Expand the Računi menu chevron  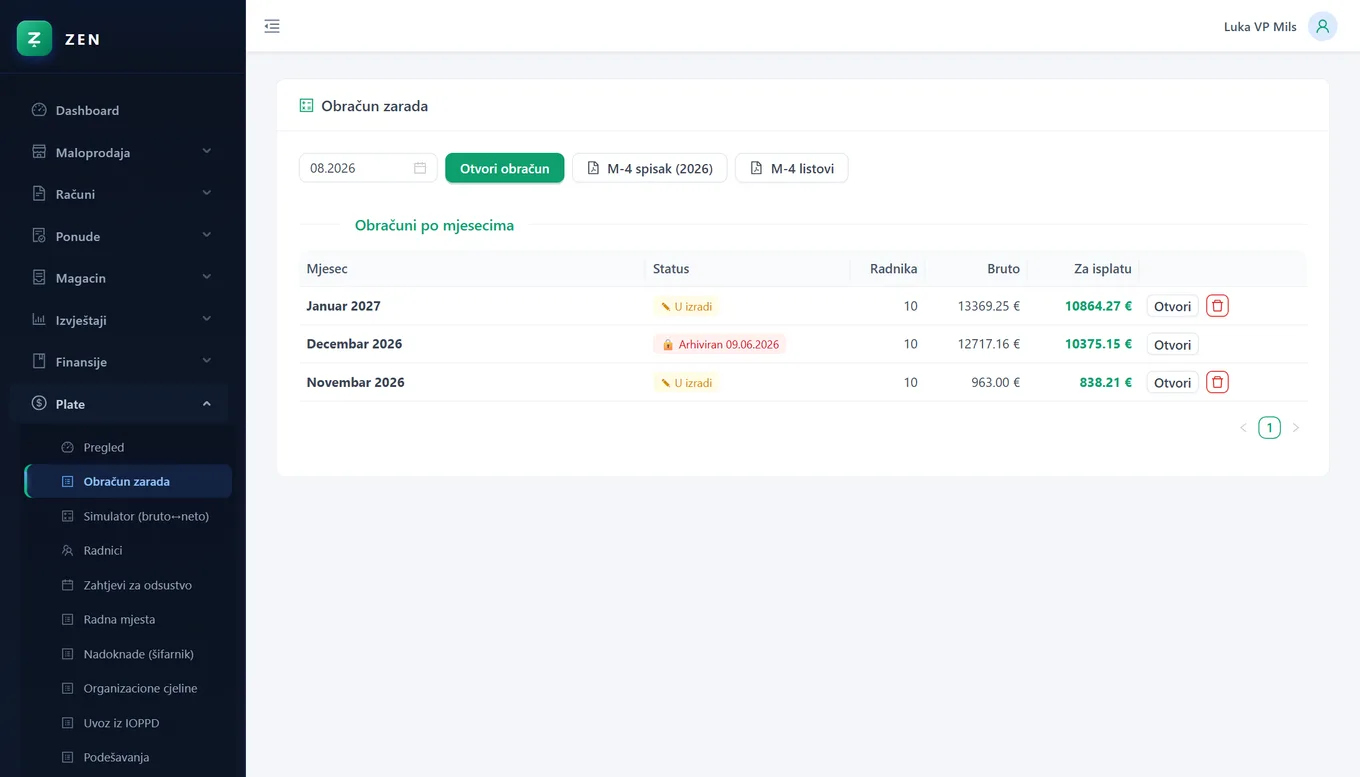point(207,194)
